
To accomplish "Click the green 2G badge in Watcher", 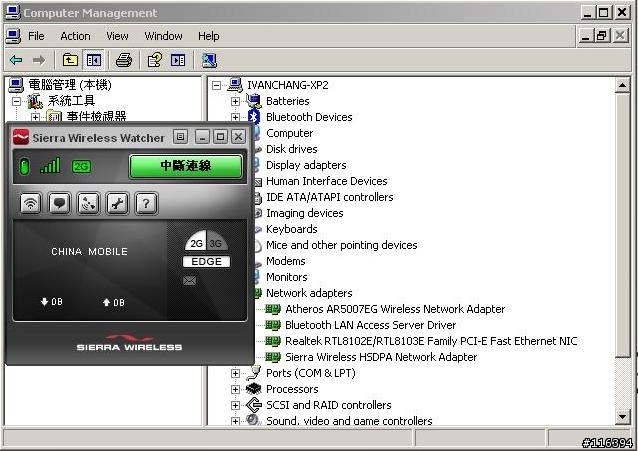I will click(81, 166).
